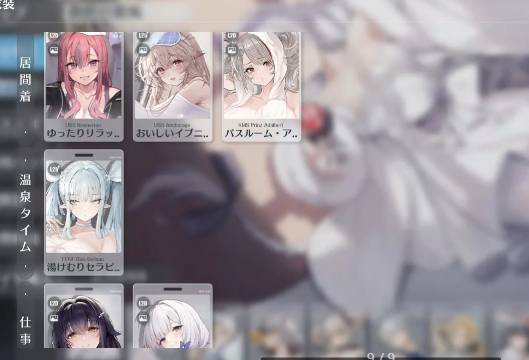Image resolution: width=529 pixels, height=360 pixels.
Task: Open the pink-haired ゆったりリラッ.. skin portrait
Action: pos(84,76)
